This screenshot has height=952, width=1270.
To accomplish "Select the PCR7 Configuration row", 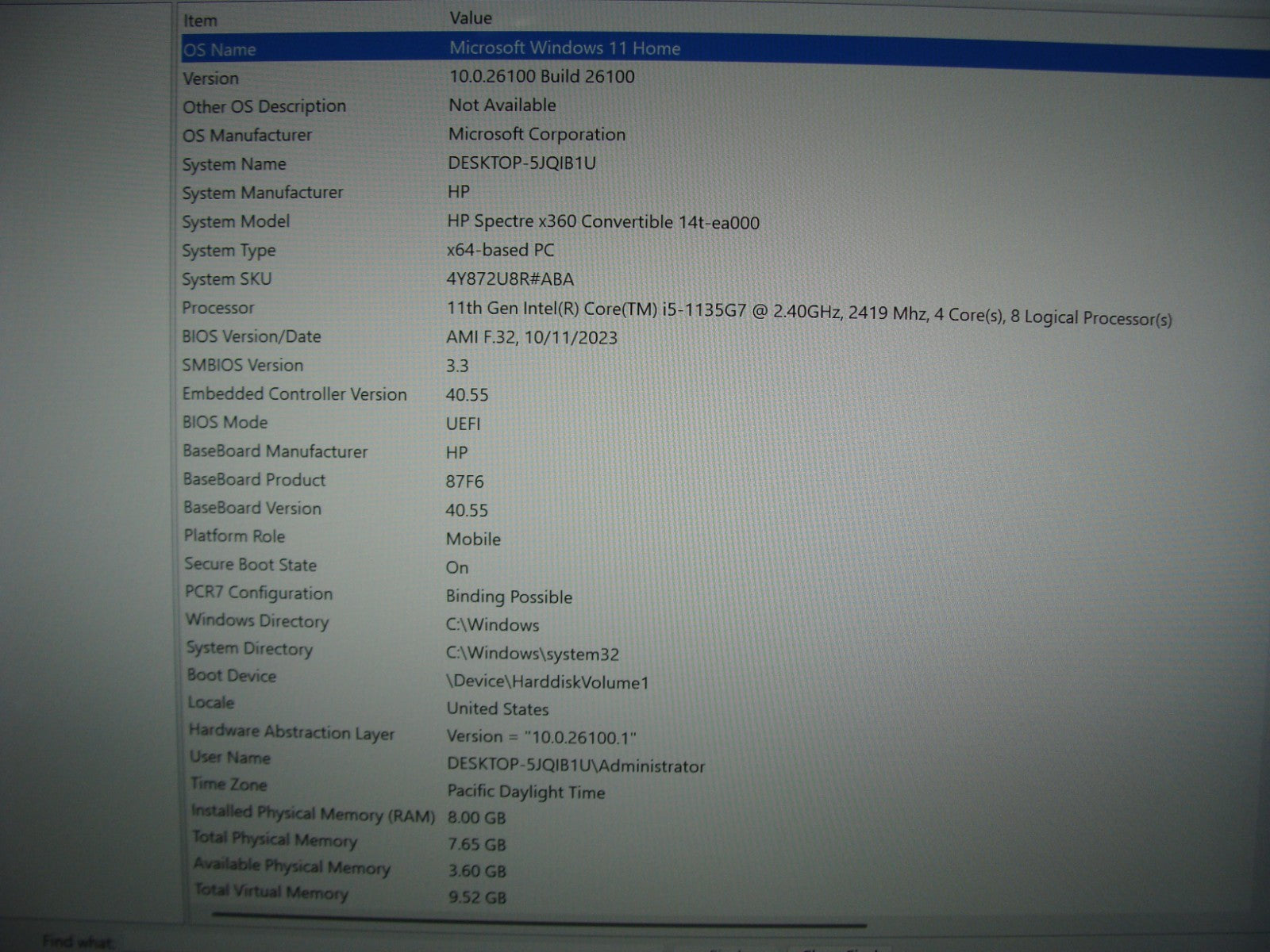I will [259, 593].
